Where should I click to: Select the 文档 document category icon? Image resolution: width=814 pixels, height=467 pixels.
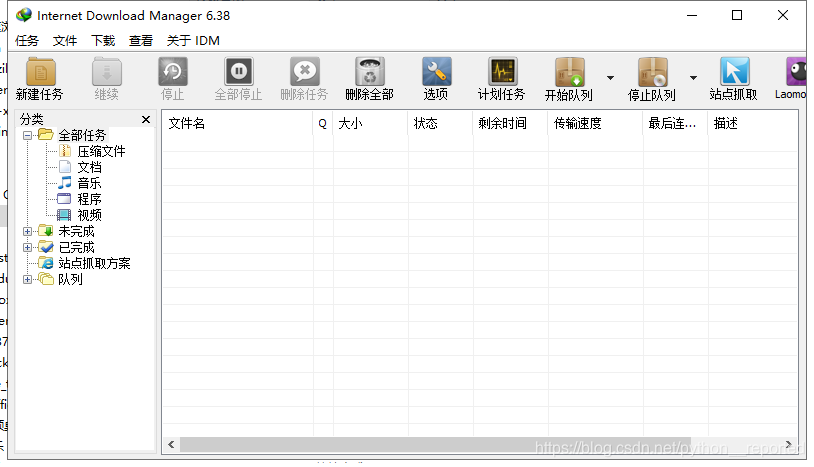pos(65,167)
